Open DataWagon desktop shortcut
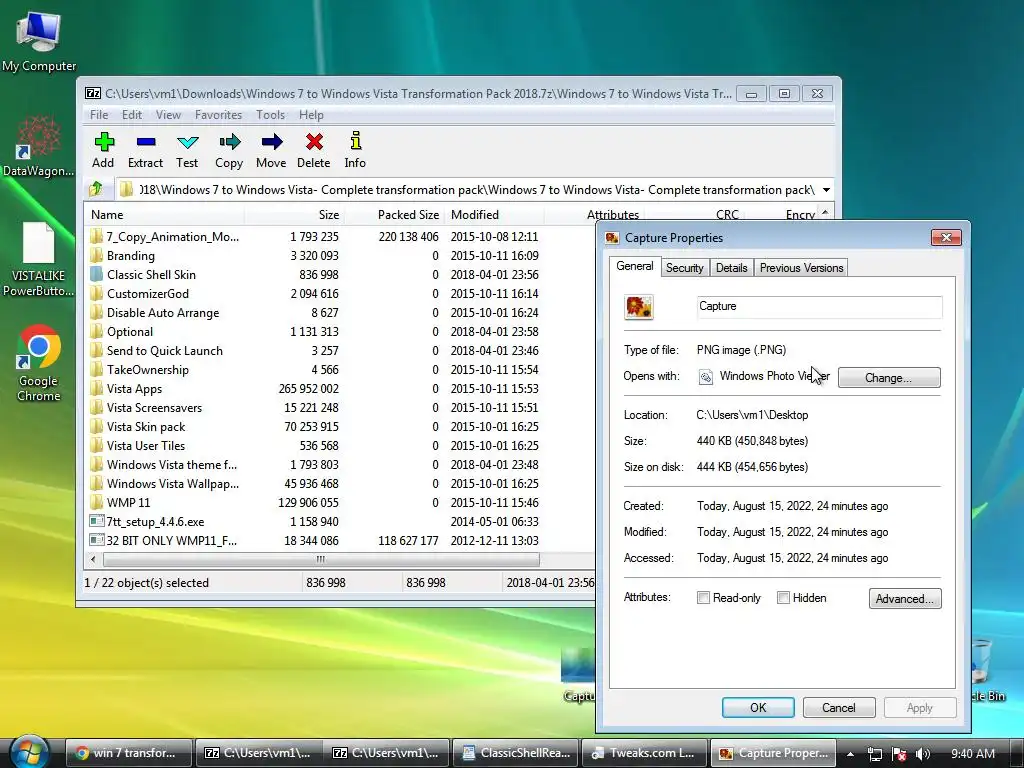The height and width of the screenshot is (768, 1024). pos(39,146)
